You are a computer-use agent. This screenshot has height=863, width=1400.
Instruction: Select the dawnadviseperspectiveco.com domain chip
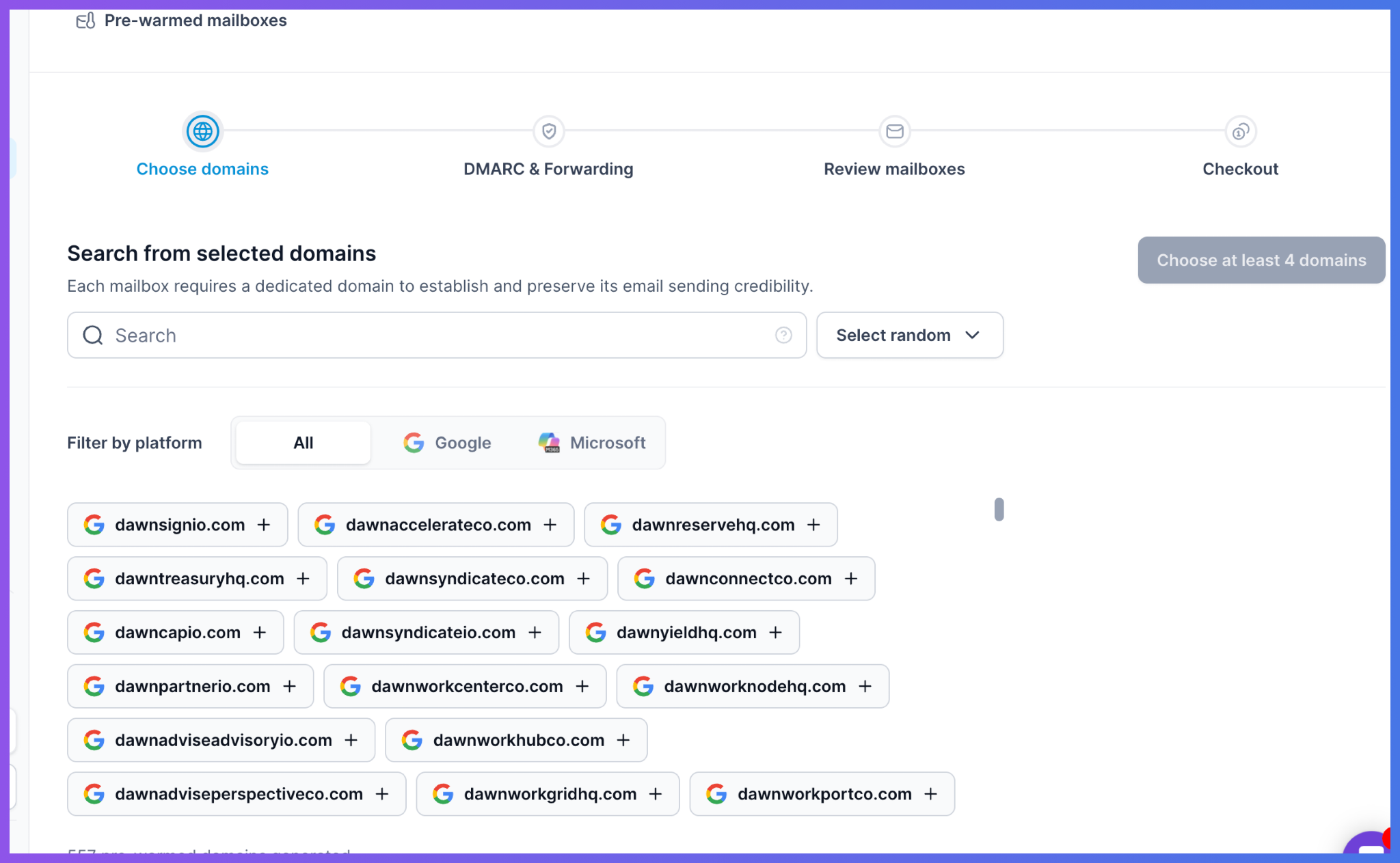[x=237, y=794]
